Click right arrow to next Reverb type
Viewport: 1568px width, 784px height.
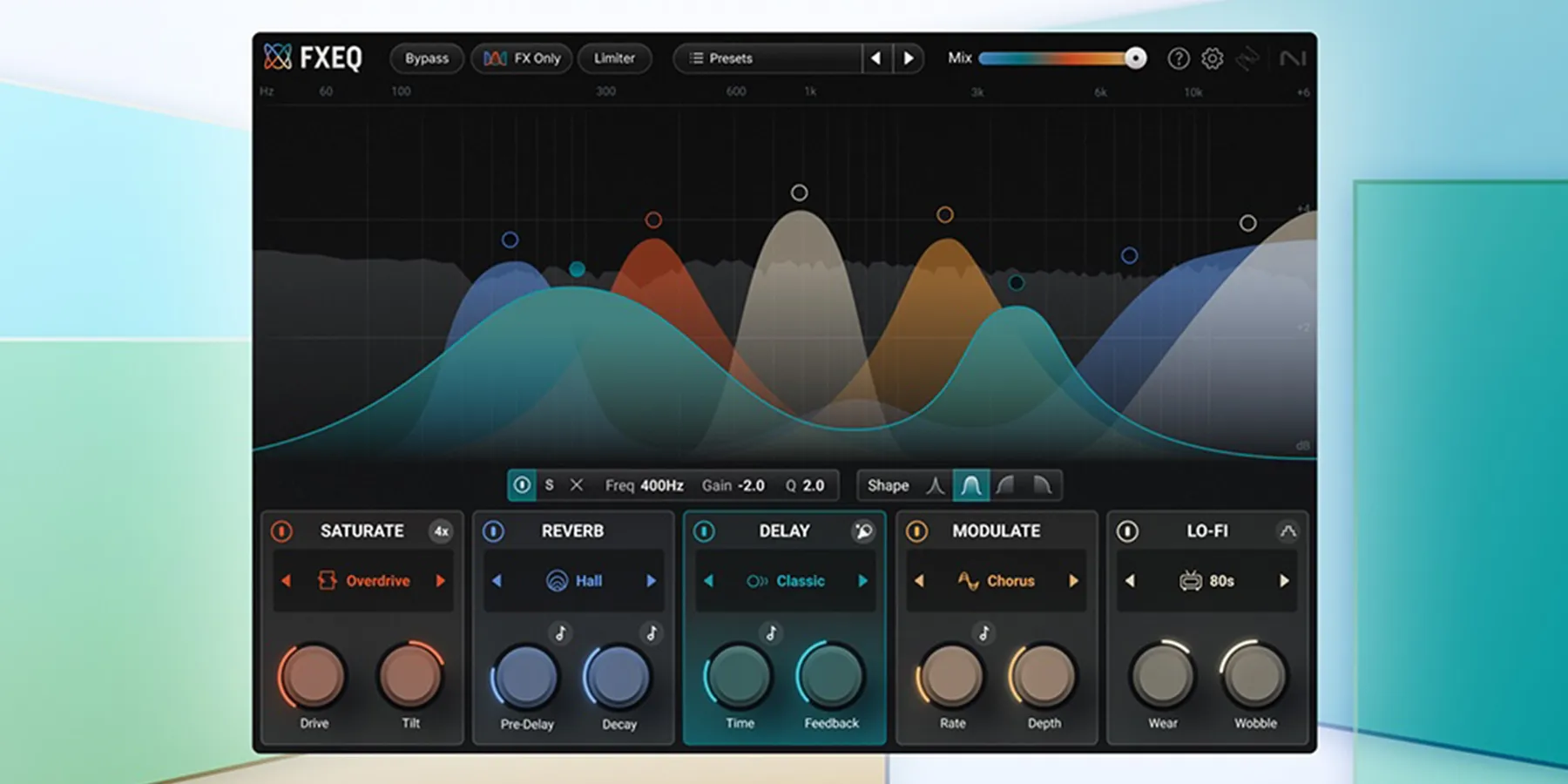pyautogui.click(x=651, y=581)
